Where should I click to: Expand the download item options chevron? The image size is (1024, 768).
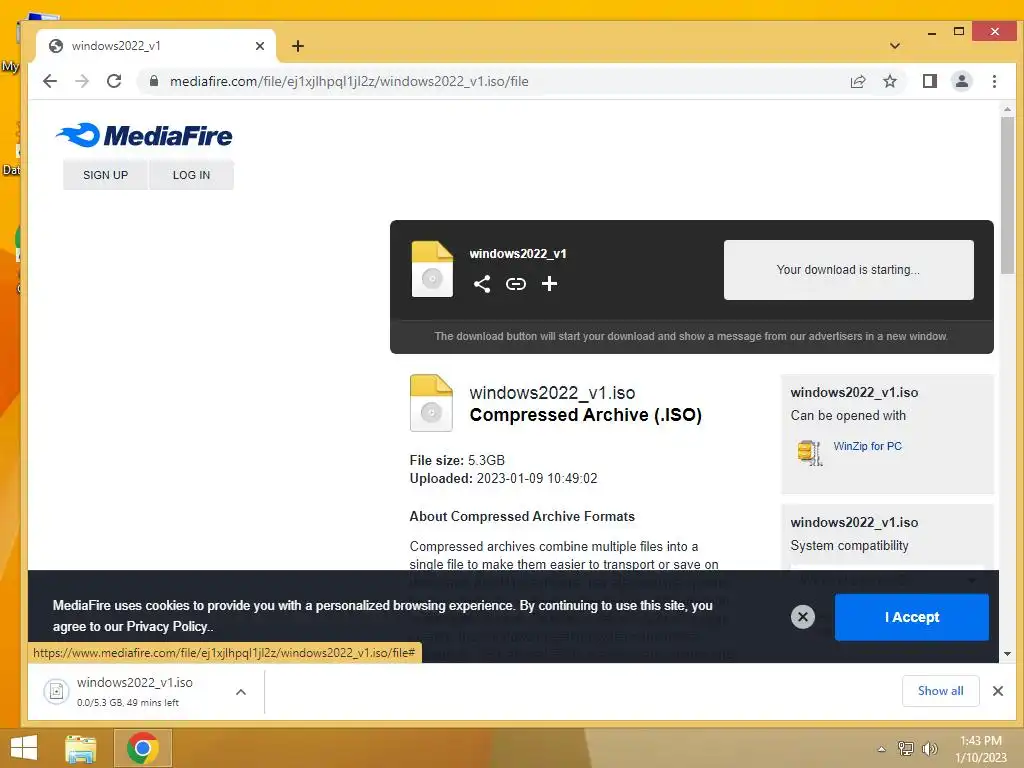click(x=241, y=692)
